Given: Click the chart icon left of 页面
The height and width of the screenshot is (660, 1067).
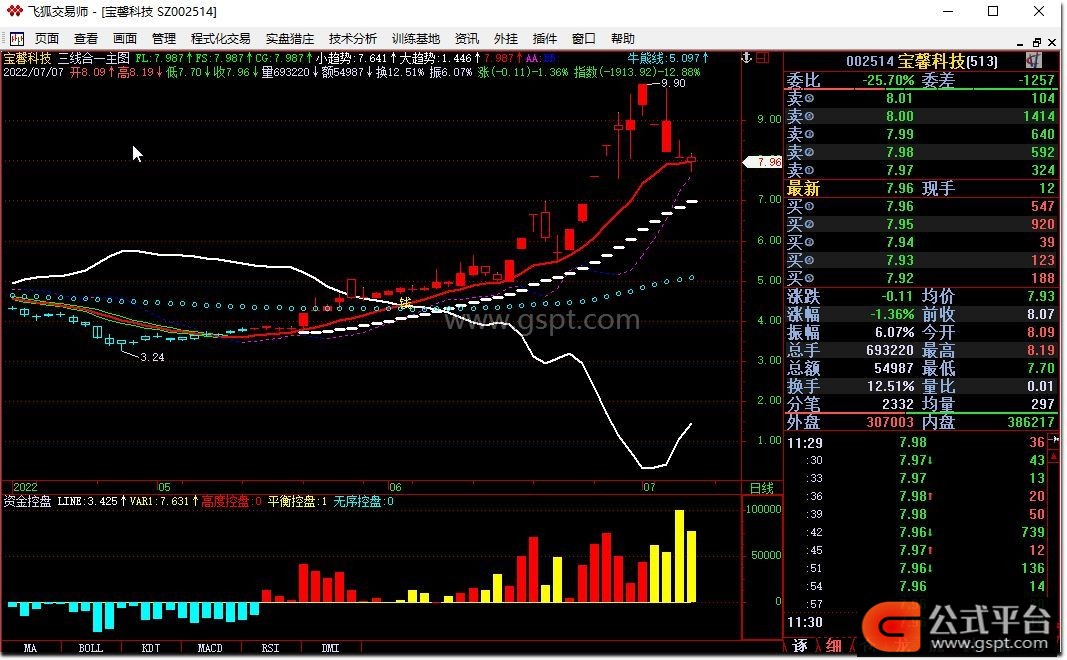Looking at the screenshot, I should tap(16, 39).
